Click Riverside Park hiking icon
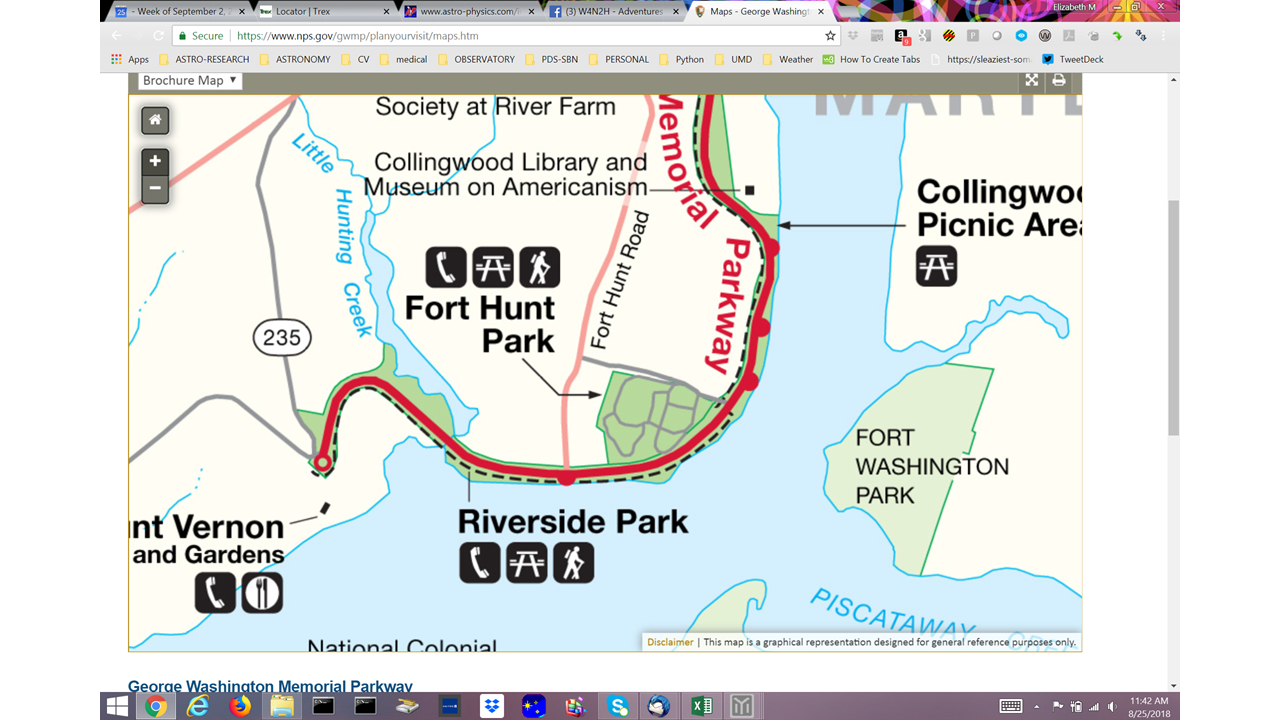 point(574,563)
